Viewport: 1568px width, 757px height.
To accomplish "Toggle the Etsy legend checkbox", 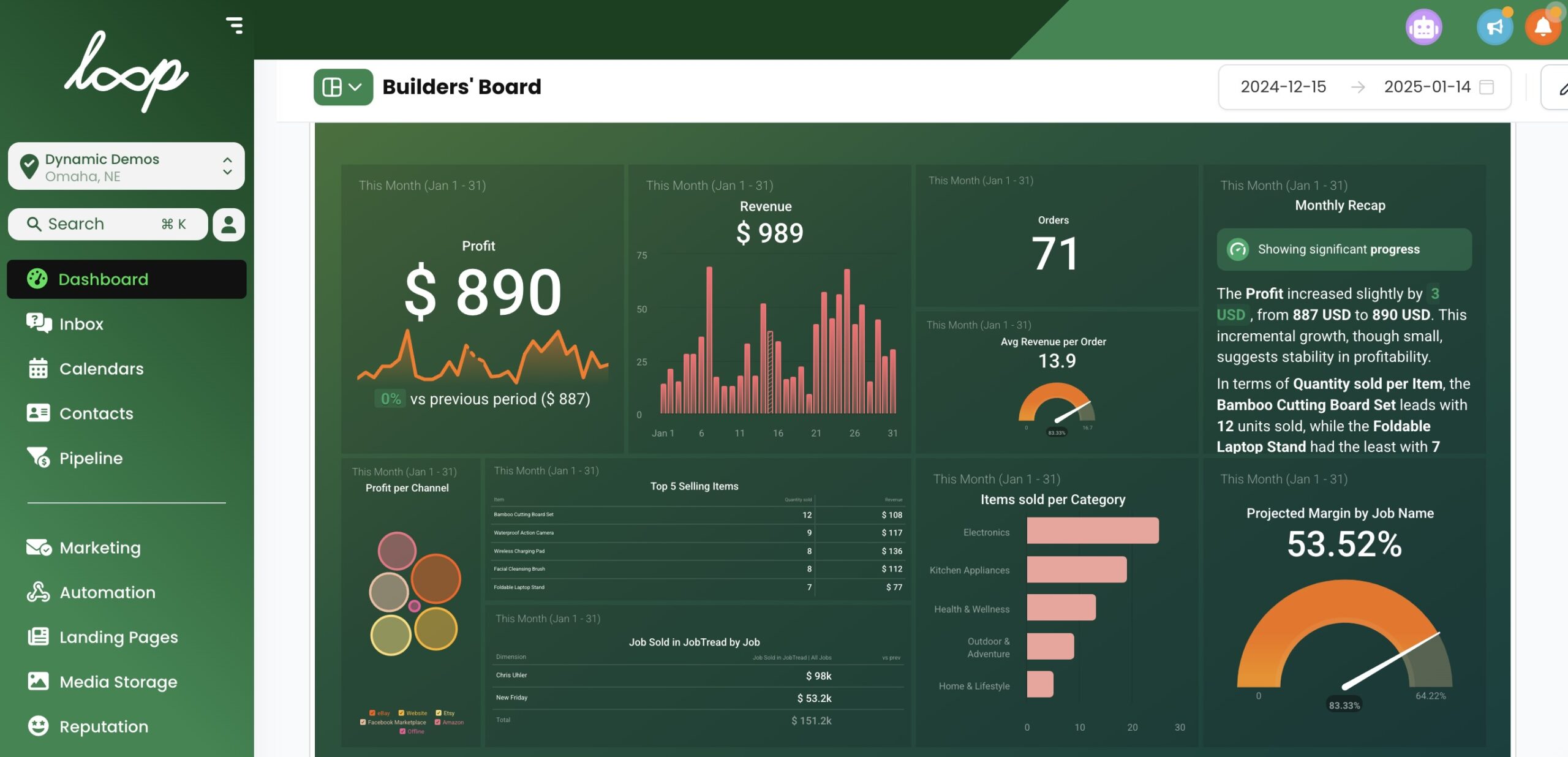I will tap(439, 713).
